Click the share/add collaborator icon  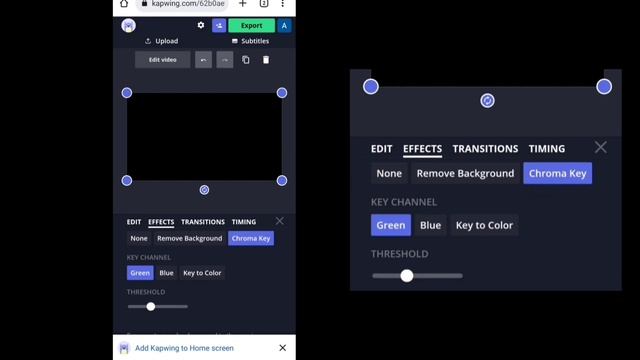(219, 26)
